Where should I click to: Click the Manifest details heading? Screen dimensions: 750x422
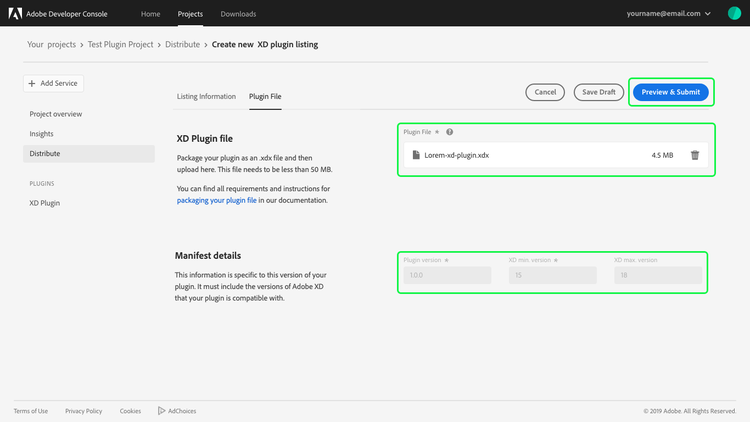tap(208, 255)
